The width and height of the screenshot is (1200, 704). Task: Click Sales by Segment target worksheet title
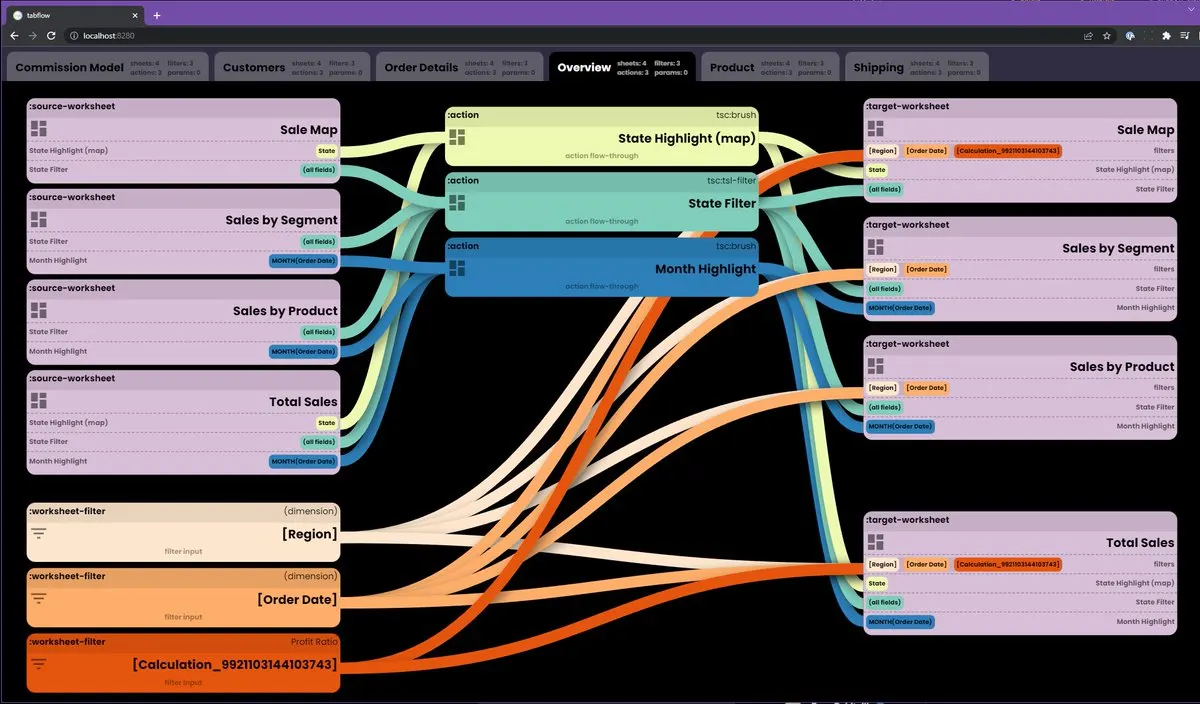(1118, 248)
